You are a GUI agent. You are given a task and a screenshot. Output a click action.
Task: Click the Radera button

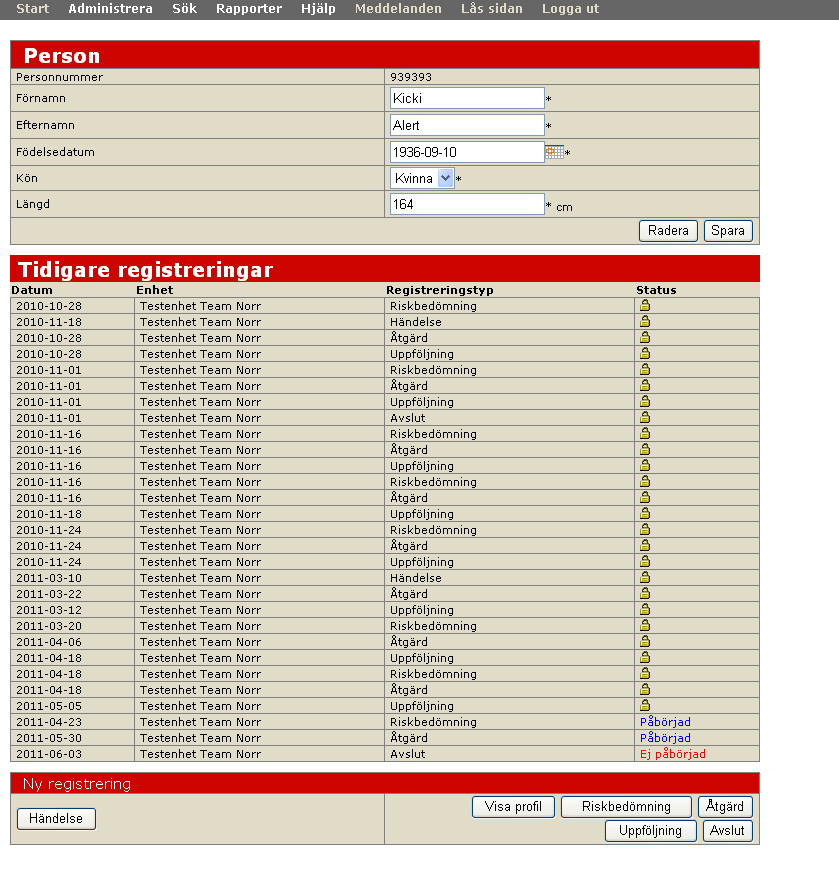coord(668,231)
